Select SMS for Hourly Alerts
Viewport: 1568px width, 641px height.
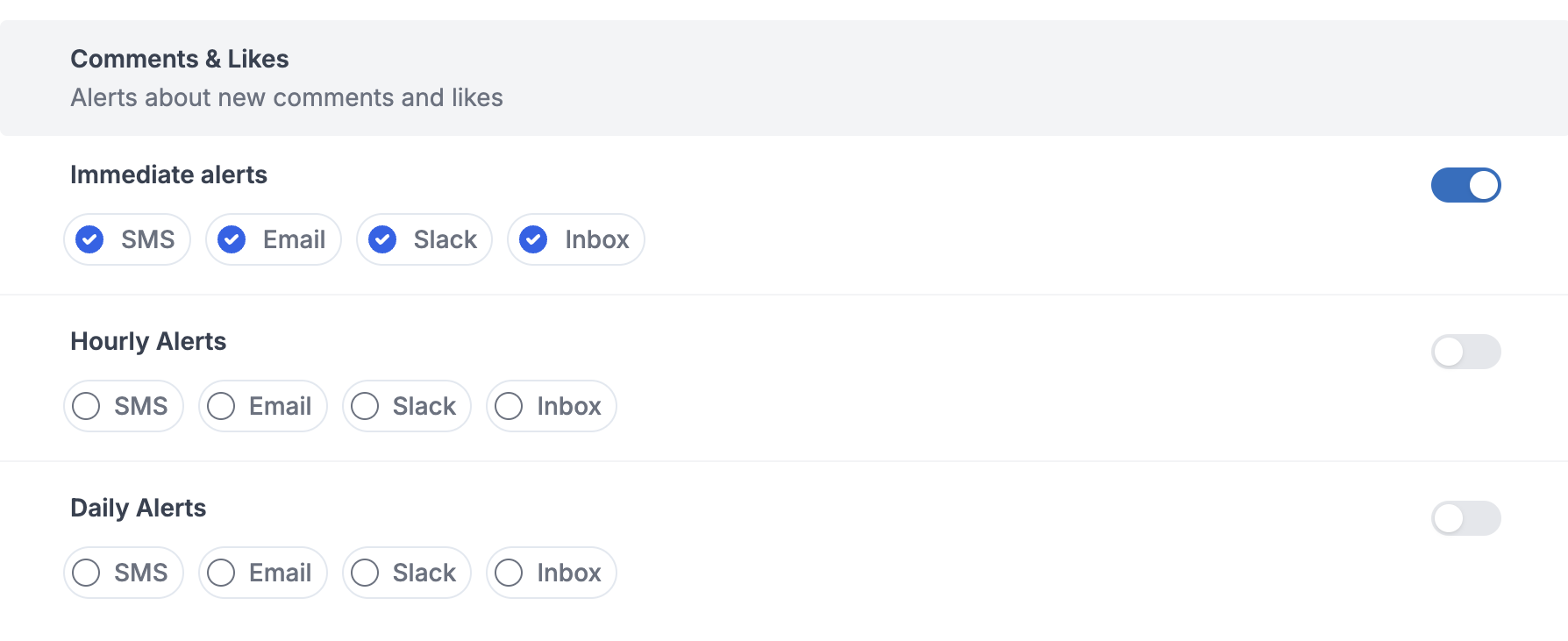pos(124,406)
